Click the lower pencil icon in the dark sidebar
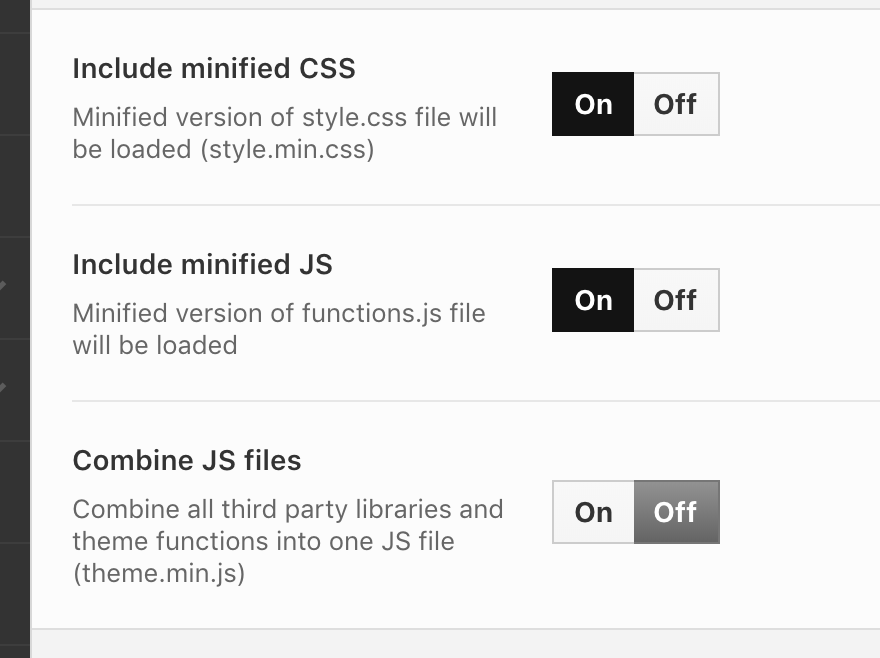The image size is (880, 658). tap(3, 387)
